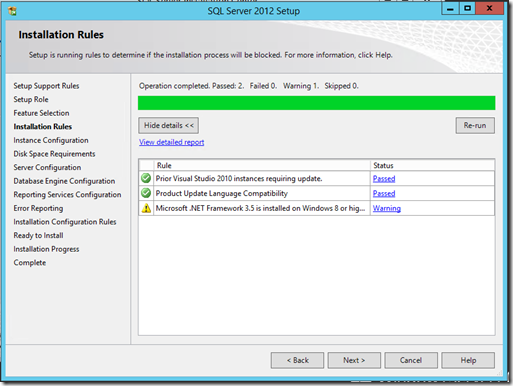Click the green progress bar
The image size is (513, 386).
pyautogui.click(x=316, y=103)
